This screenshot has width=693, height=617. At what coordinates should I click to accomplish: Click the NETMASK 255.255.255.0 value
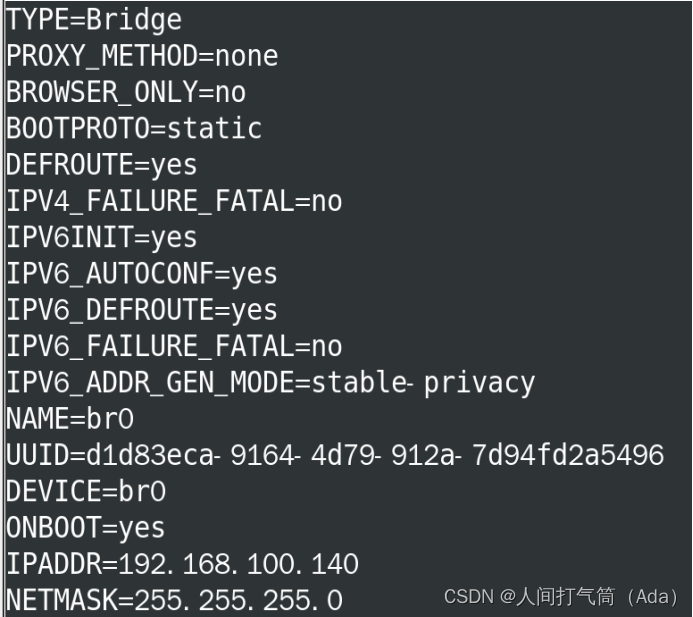[x=239, y=600]
